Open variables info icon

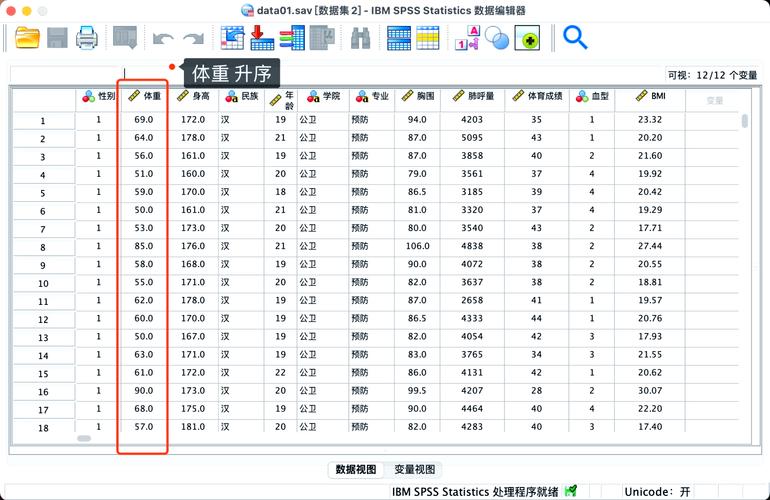click(x=292, y=38)
